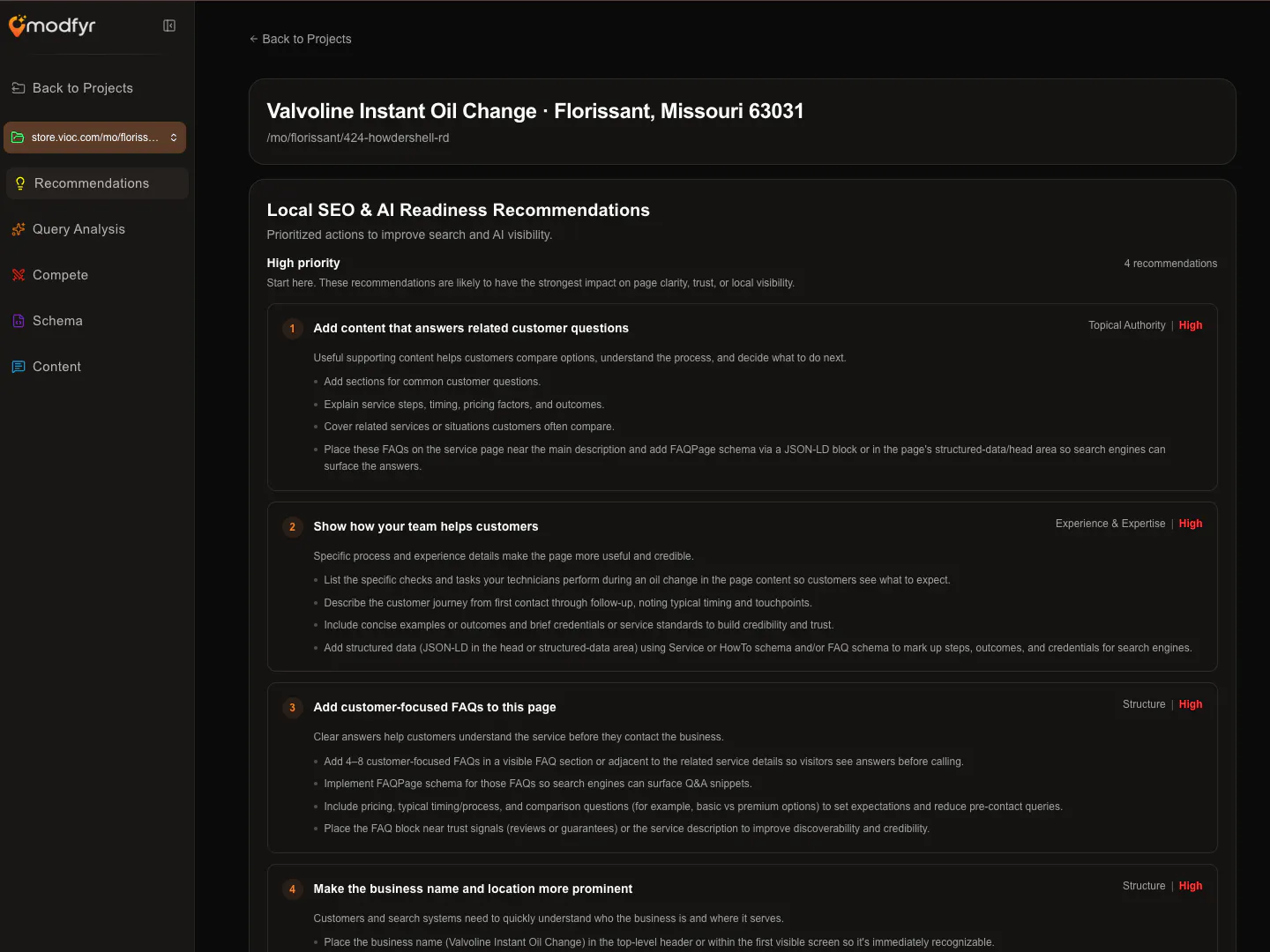1270x952 pixels.
Task: Collapse the sidebar panel icon
Action: 169,26
